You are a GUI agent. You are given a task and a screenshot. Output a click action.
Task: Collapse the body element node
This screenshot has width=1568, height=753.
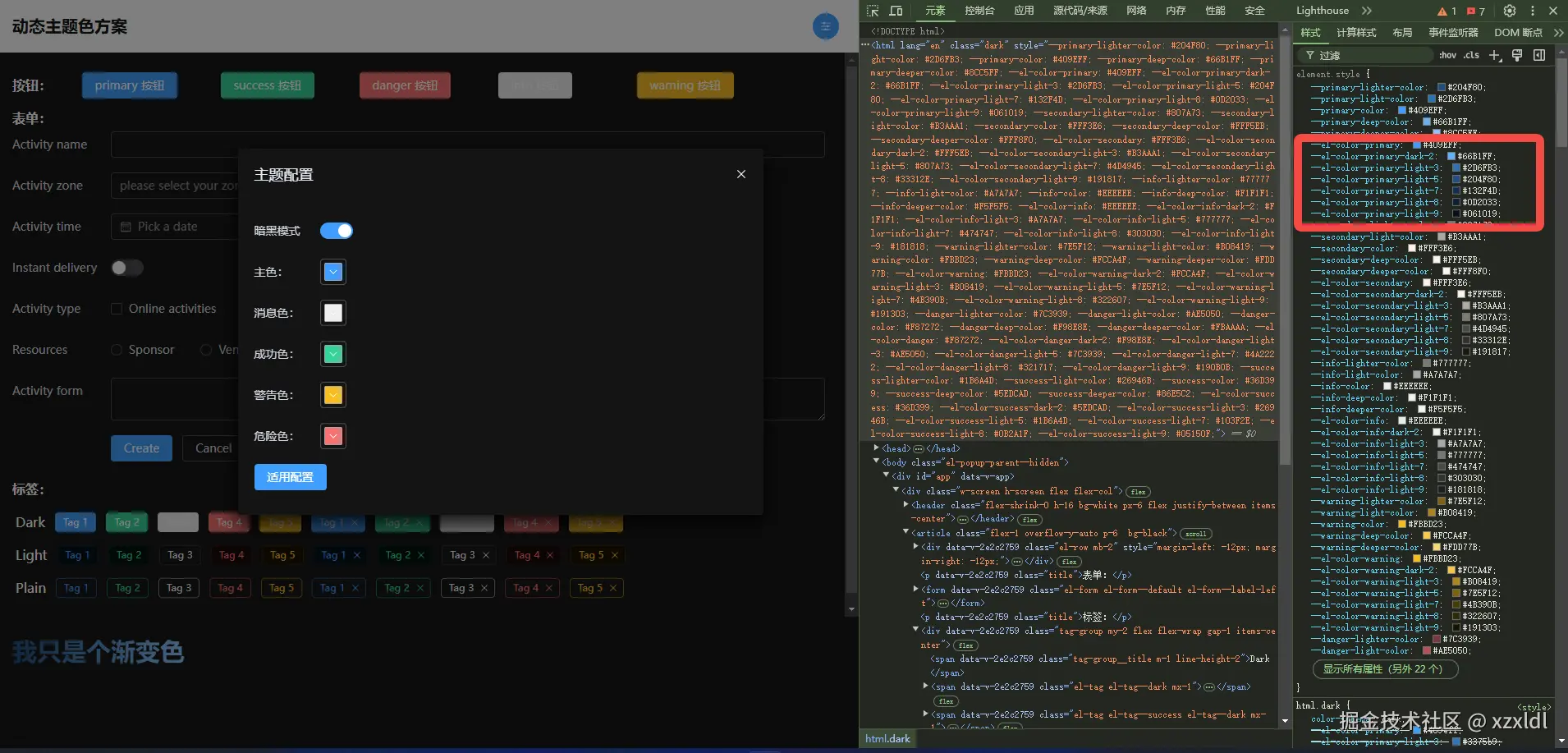[877, 462]
